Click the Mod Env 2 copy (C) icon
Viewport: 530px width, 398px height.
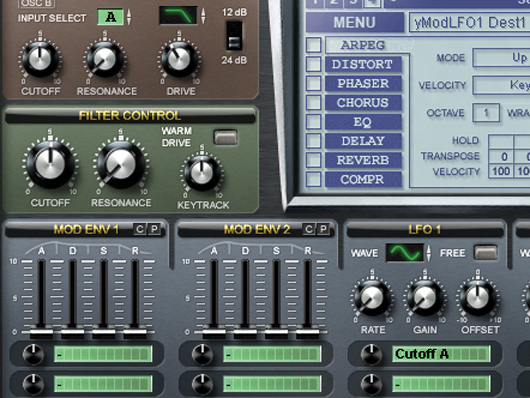[x=309, y=229]
